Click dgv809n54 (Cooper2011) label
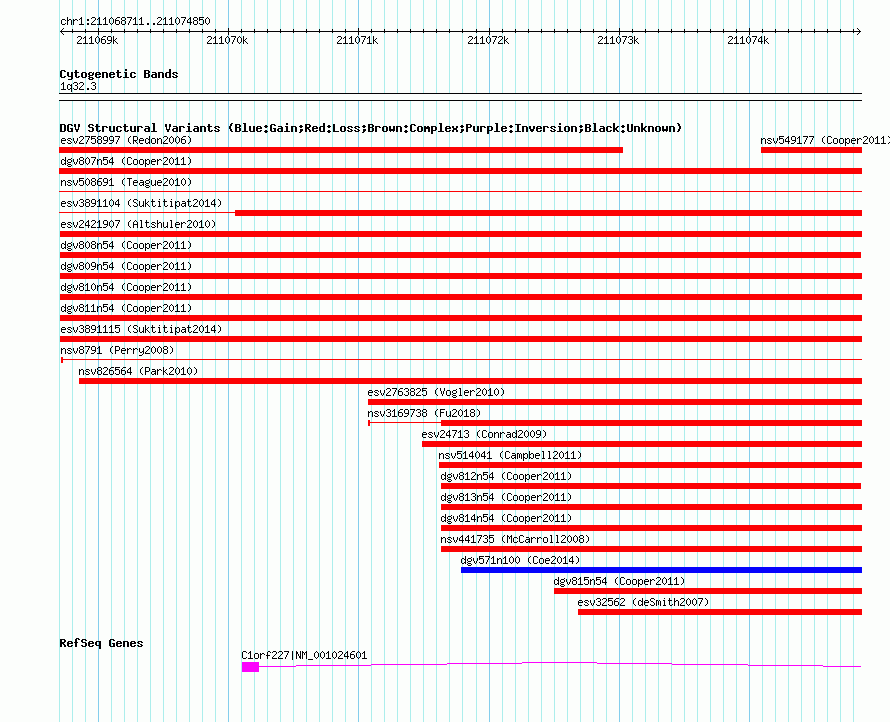The width and height of the screenshot is (890, 722). [x=126, y=266]
